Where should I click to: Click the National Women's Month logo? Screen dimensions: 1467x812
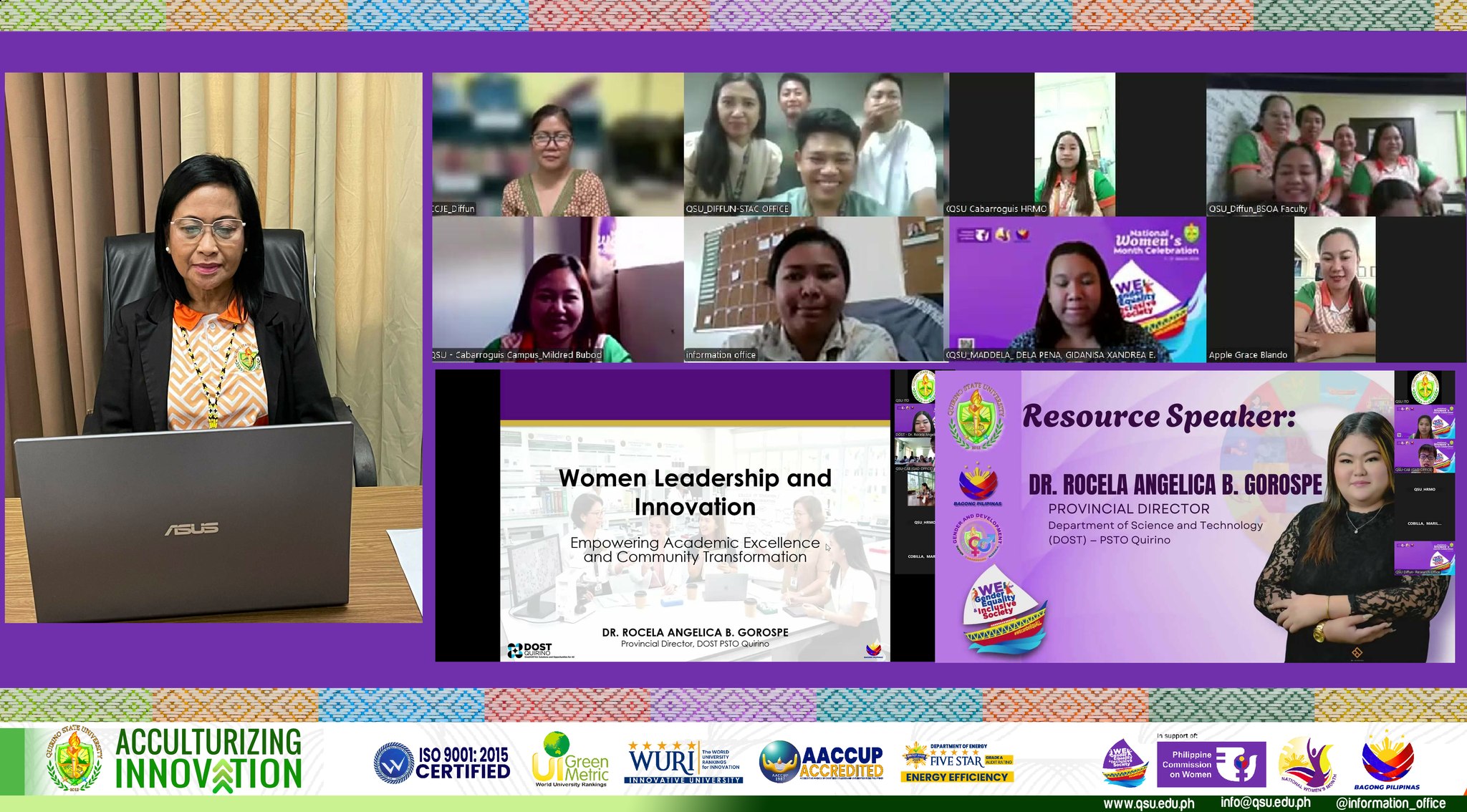(1307, 764)
